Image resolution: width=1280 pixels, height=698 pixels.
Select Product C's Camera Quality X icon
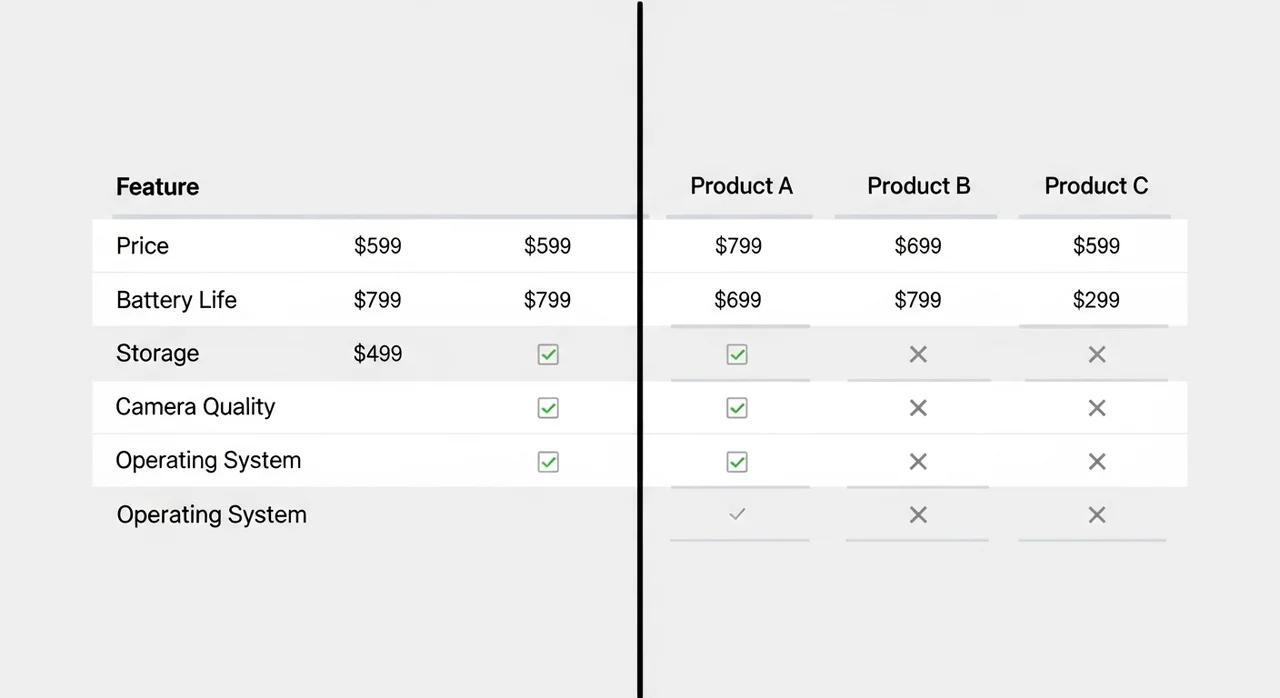pos(1097,408)
